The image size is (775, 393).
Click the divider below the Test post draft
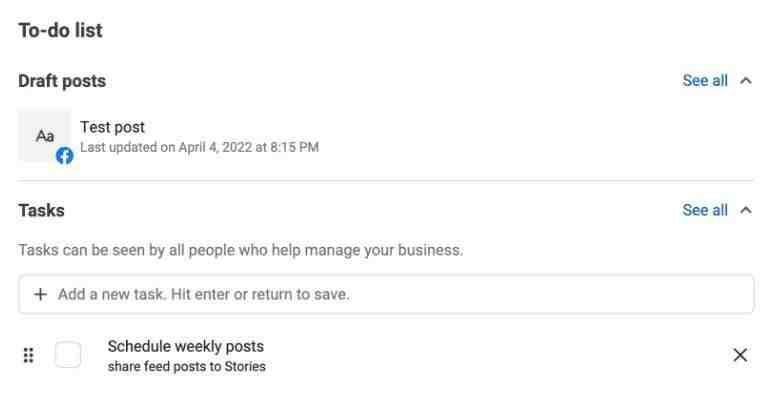[x=386, y=181]
